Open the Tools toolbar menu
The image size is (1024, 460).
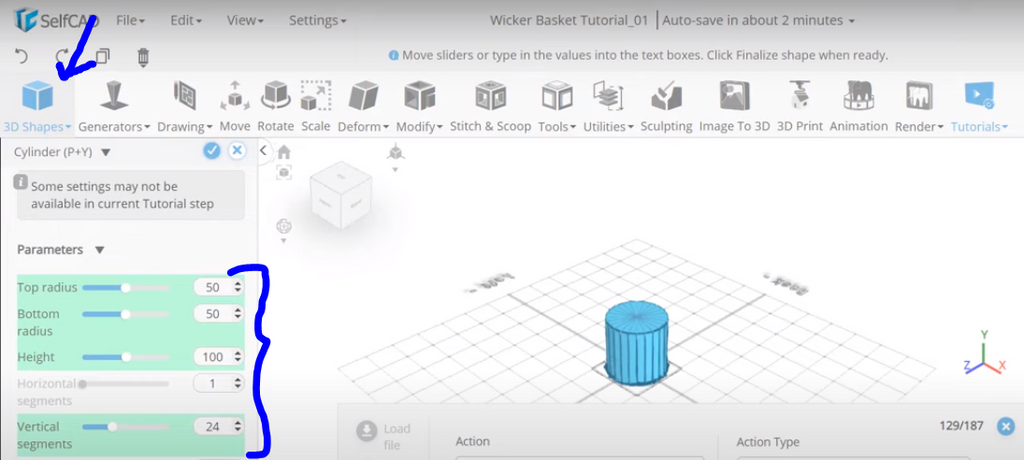pyautogui.click(x=557, y=107)
